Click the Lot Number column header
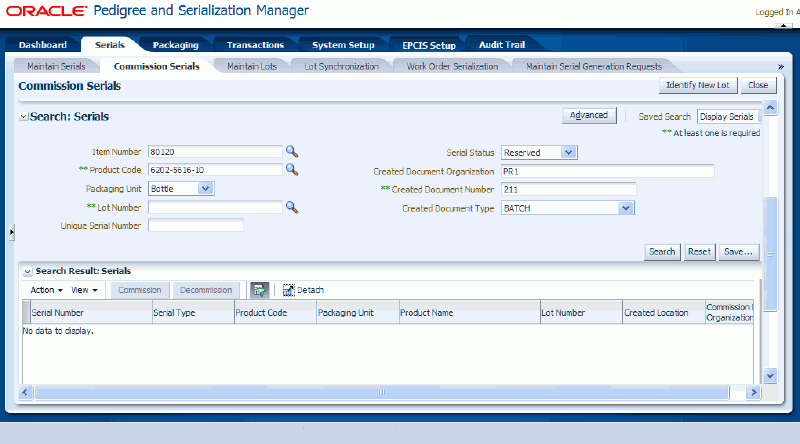 tap(582, 312)
